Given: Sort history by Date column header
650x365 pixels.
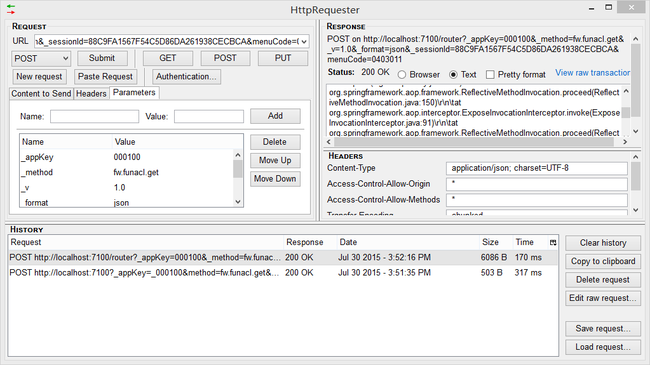Looking at the screenshot, I should tap(408, 242).
